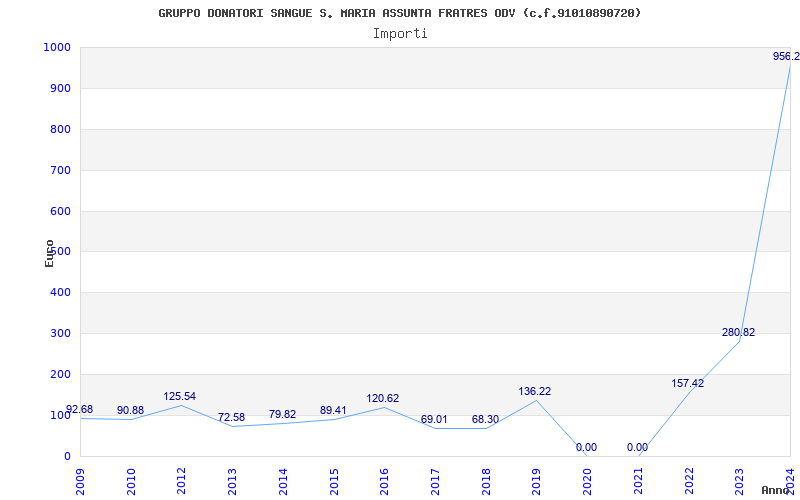The height and width of the screenshot is (500, 800).
Task: Click the 72.58 data point label
Action: coord(231,417)
